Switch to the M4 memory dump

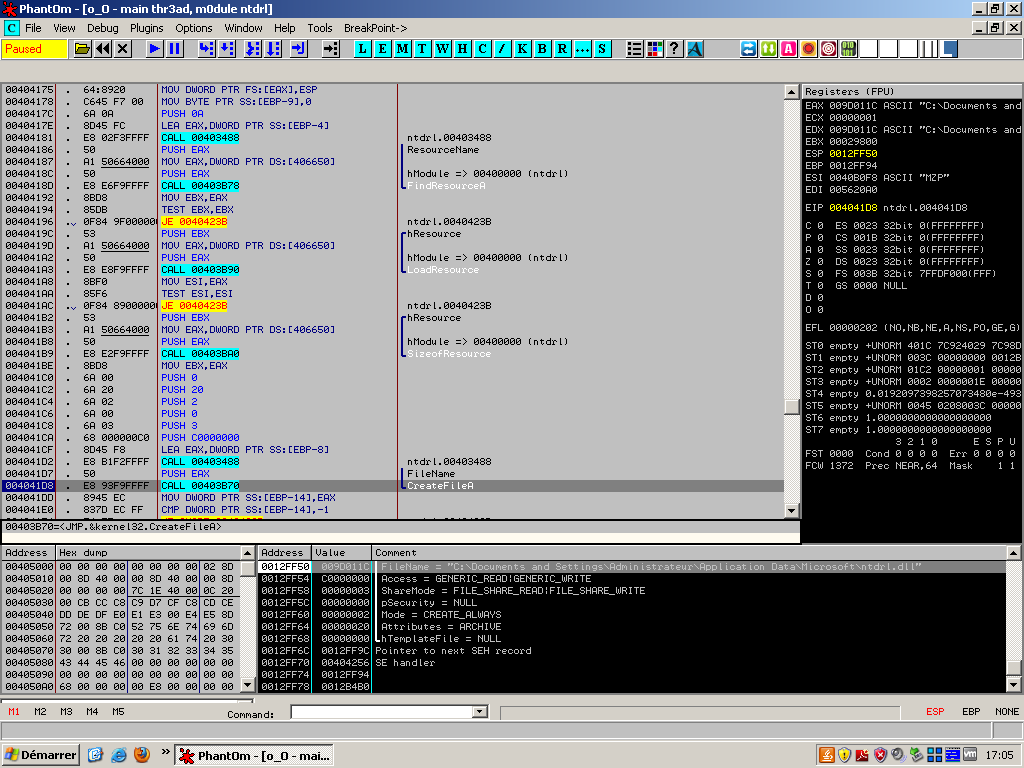click(92, 712)
